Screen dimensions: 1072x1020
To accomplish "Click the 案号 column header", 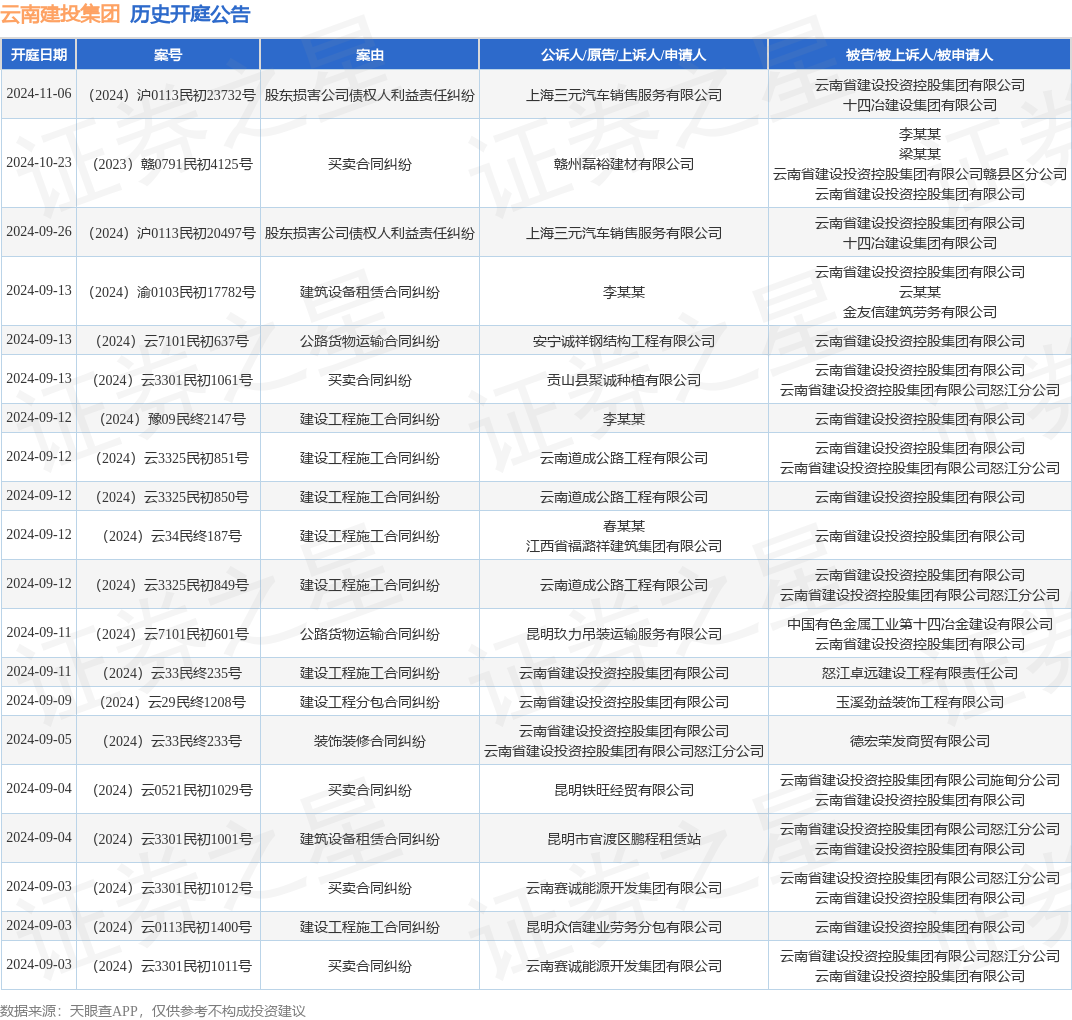I will click(168, 55).
